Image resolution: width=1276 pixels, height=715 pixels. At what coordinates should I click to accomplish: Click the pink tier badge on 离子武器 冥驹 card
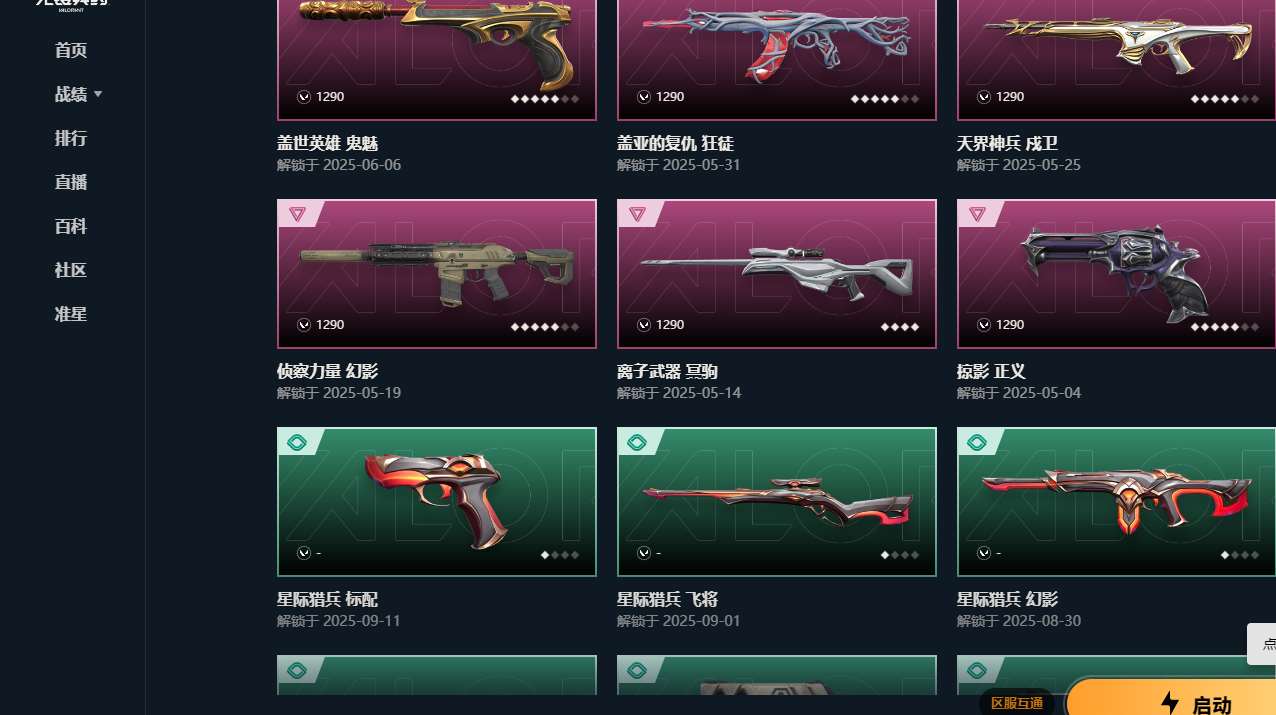(637, 214)
